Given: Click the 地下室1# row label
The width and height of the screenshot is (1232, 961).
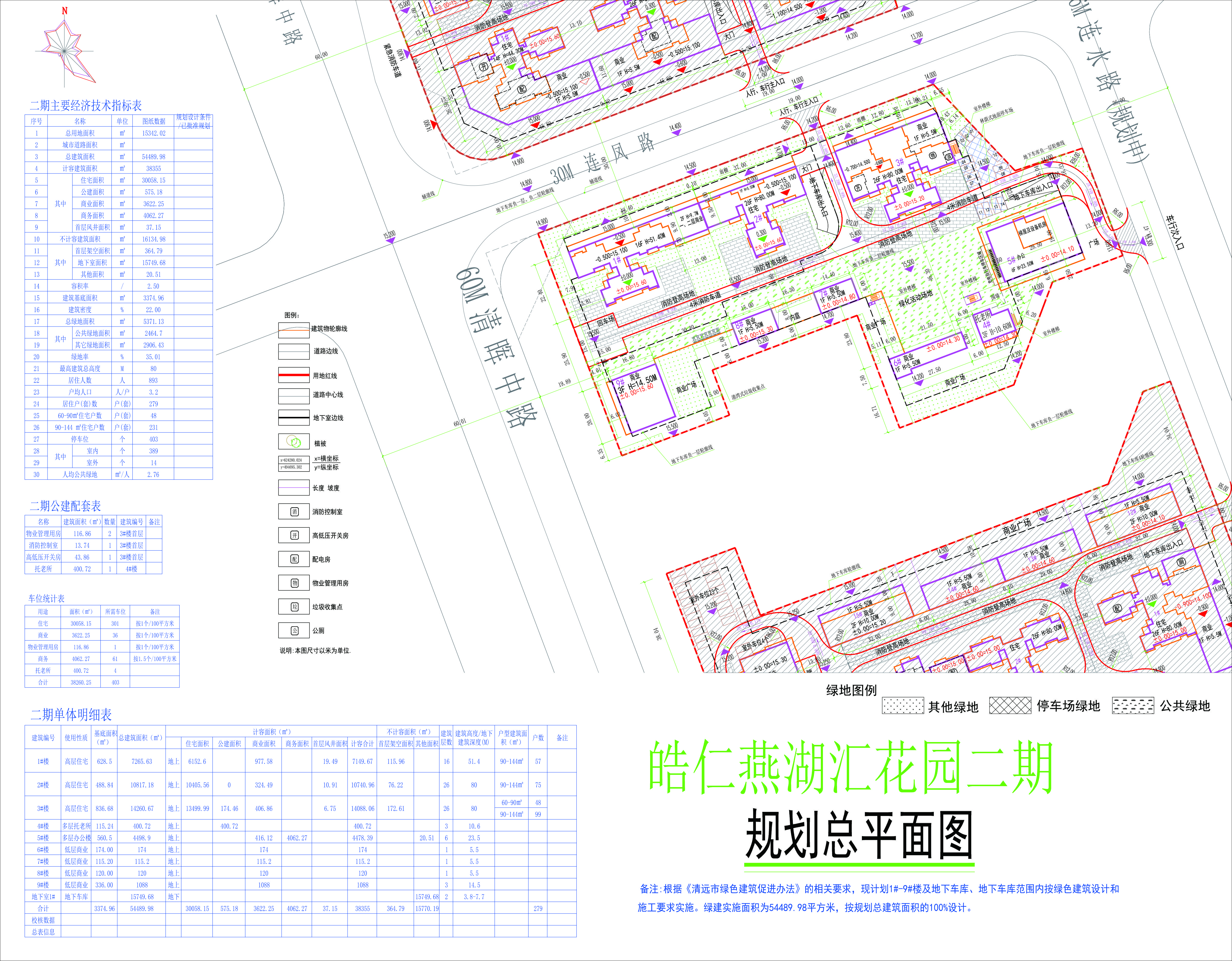Looking at the screenshot, I should pos(43,897).
